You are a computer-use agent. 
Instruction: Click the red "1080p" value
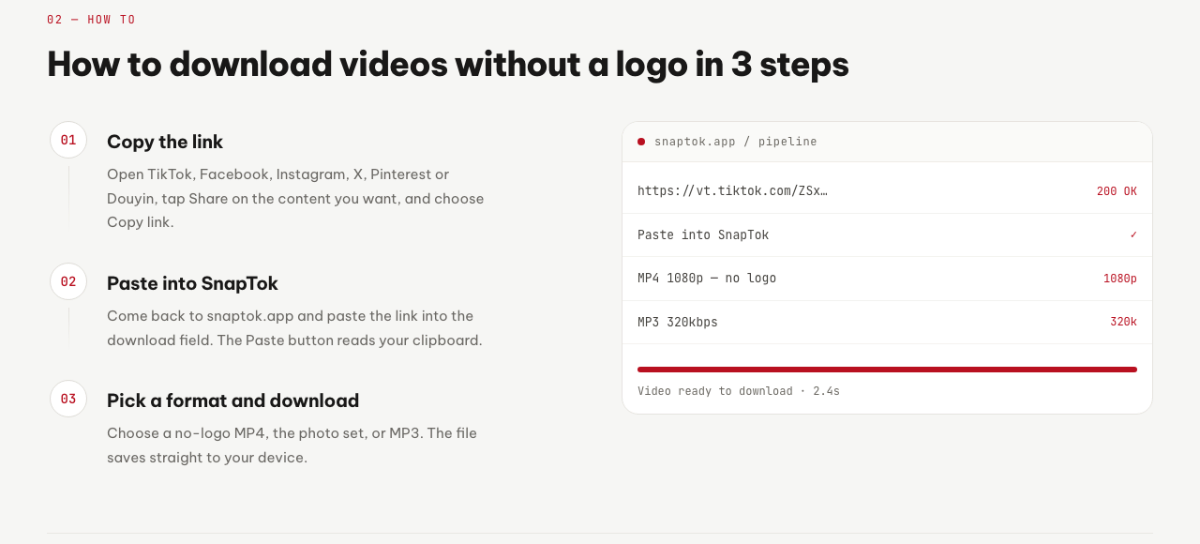[1120, 279]
